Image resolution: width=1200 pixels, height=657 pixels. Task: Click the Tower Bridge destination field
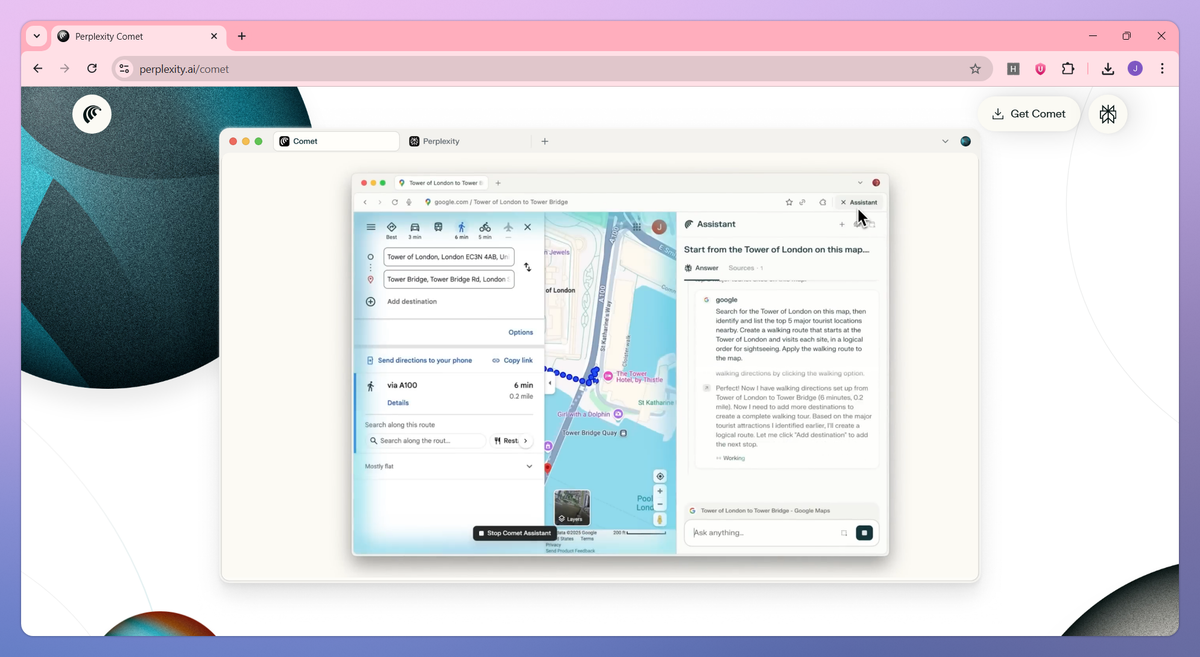(449, 280)
